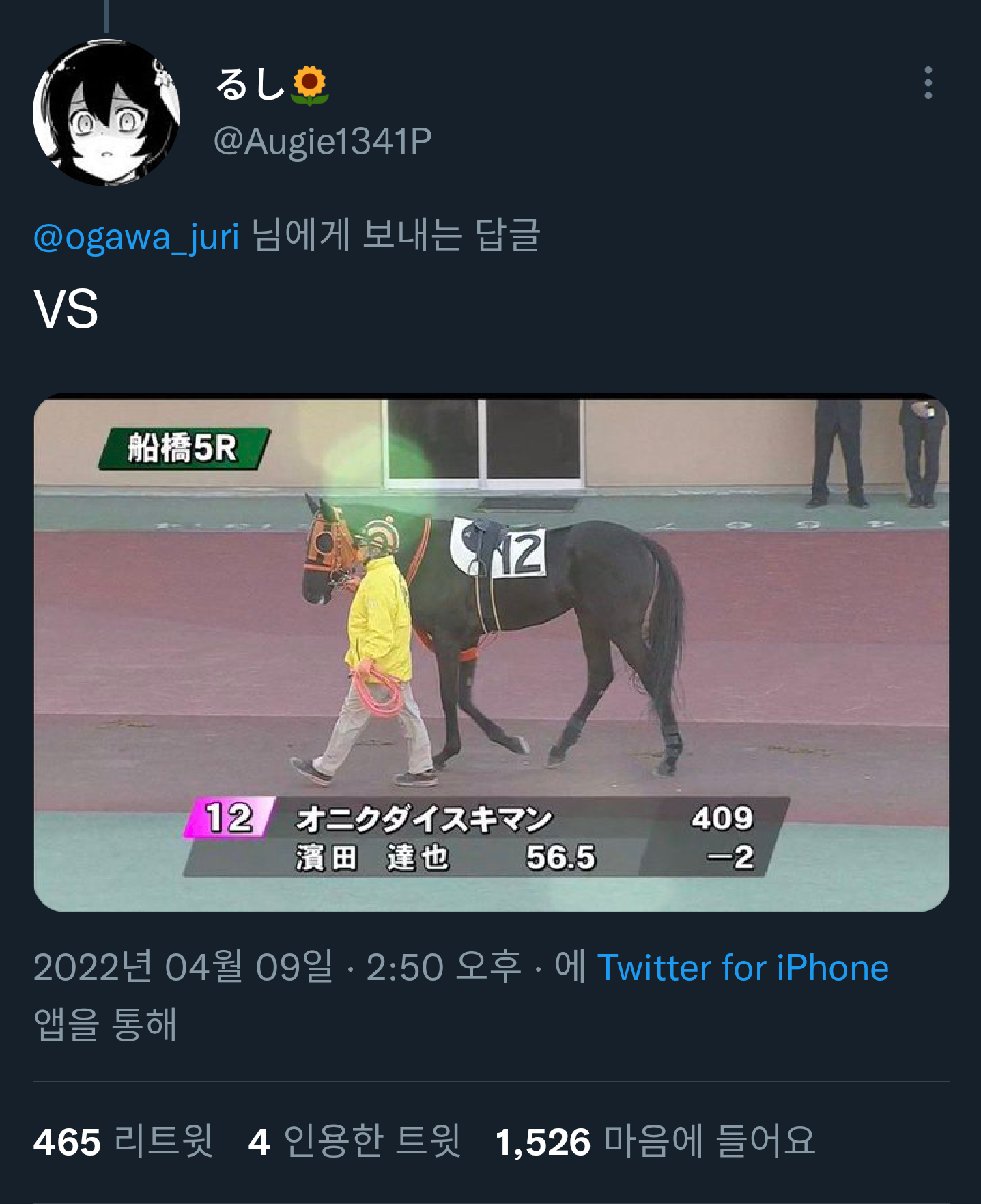View the 4 인용한 트윗 list
The width and height of the screenshot is (981, 1204).
pos(354,1141)
